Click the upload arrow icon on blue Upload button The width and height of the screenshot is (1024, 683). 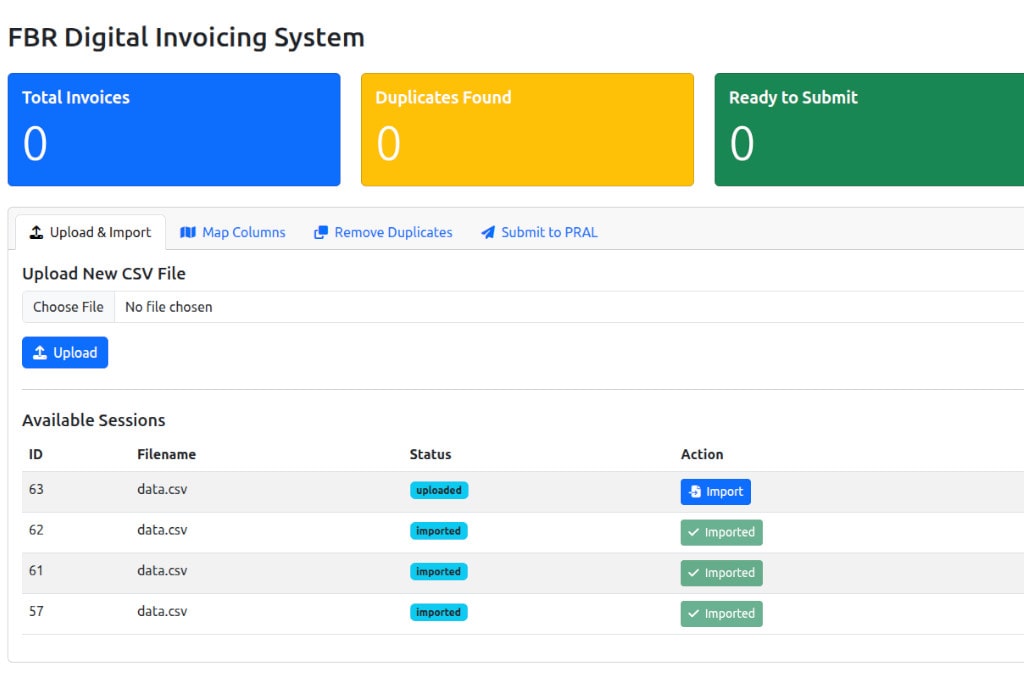pyautogui.click(x=40, y=353)
